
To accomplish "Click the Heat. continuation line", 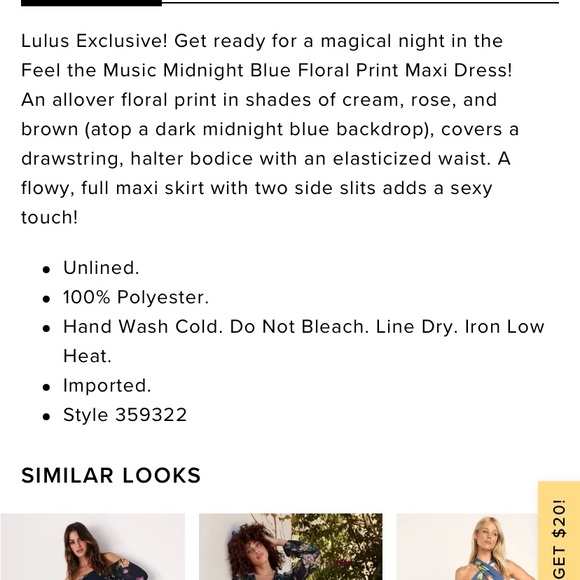I will [x=87, y=356].
